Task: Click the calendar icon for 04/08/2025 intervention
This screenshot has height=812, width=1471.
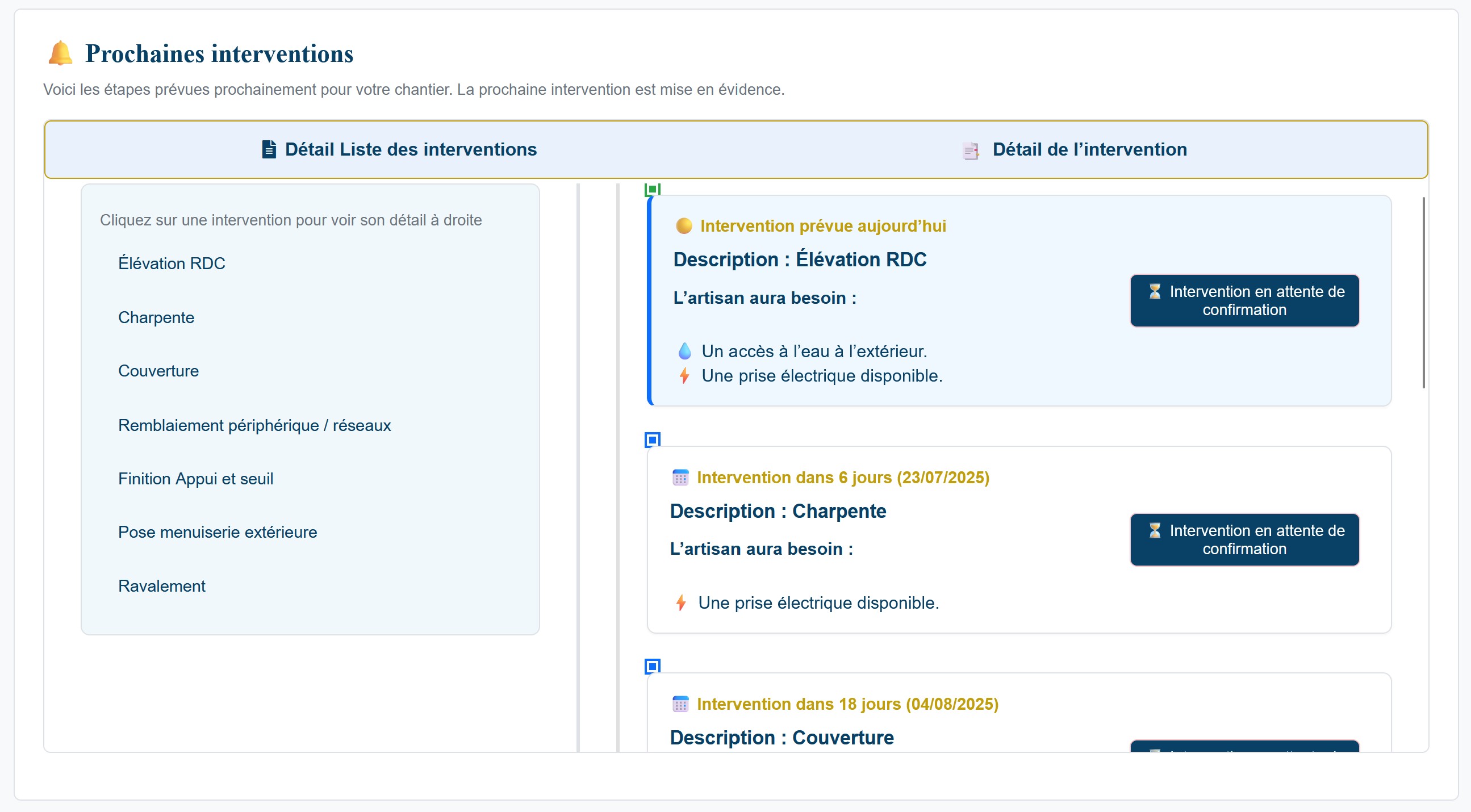Action: point(680,704)
